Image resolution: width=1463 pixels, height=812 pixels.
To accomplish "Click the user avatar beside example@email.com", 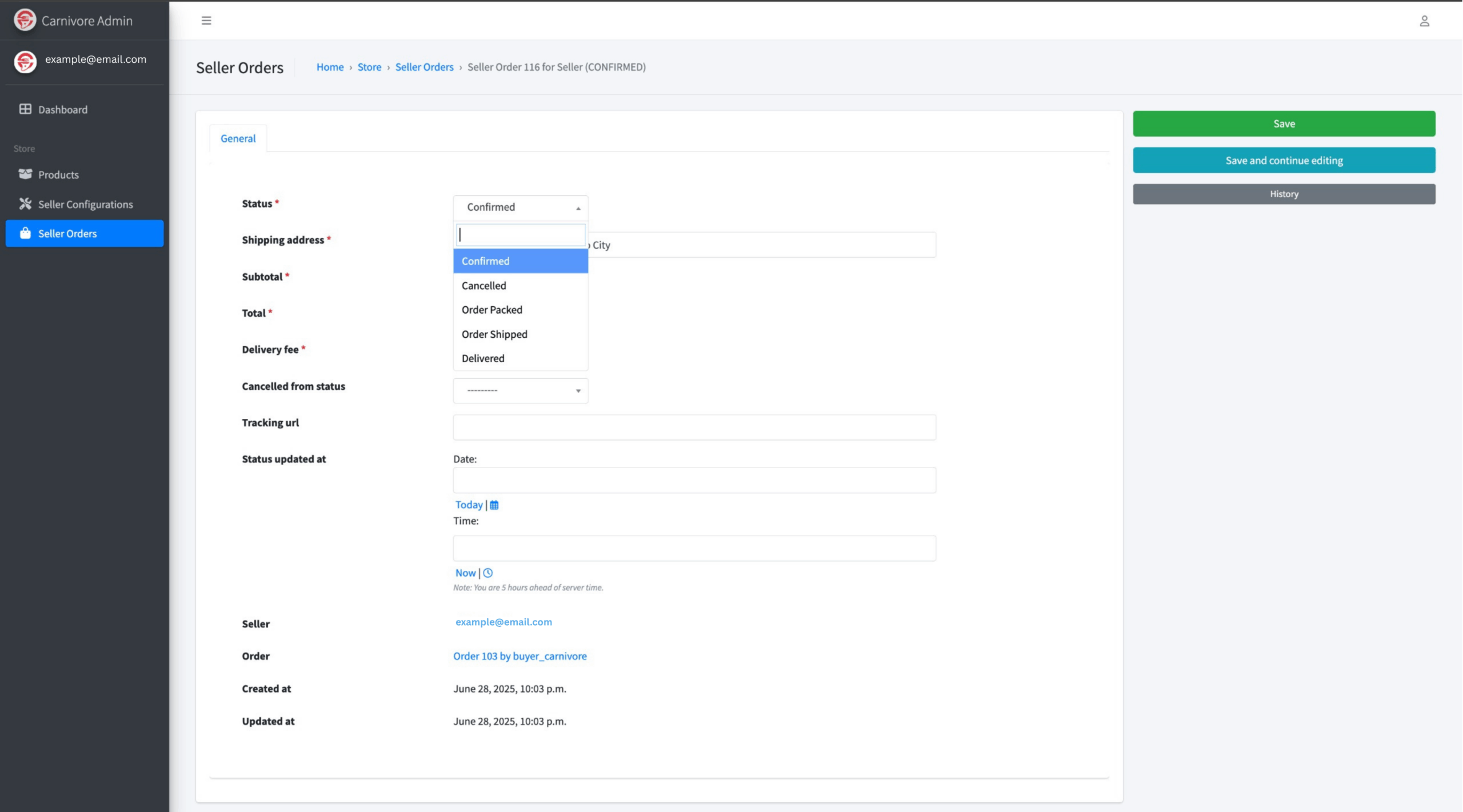I will [25, 62].
